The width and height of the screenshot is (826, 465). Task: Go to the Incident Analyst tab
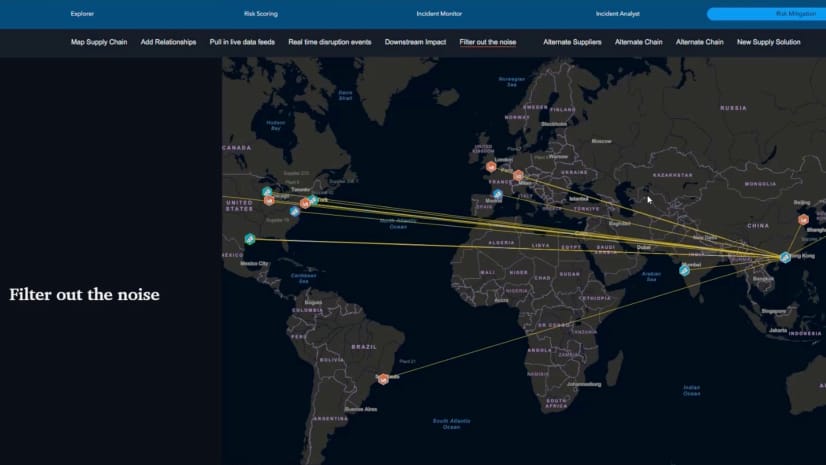[617, 14]
